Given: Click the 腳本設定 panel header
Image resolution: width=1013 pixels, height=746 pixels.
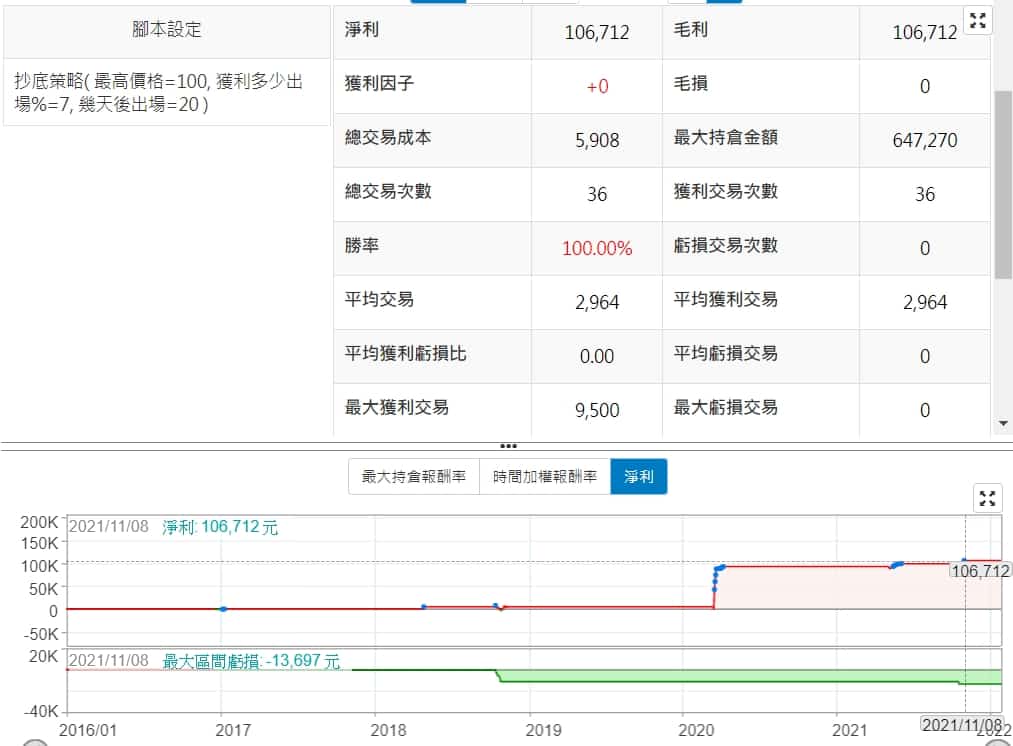Looking at the screenshot, I should (x=167, y=30).
